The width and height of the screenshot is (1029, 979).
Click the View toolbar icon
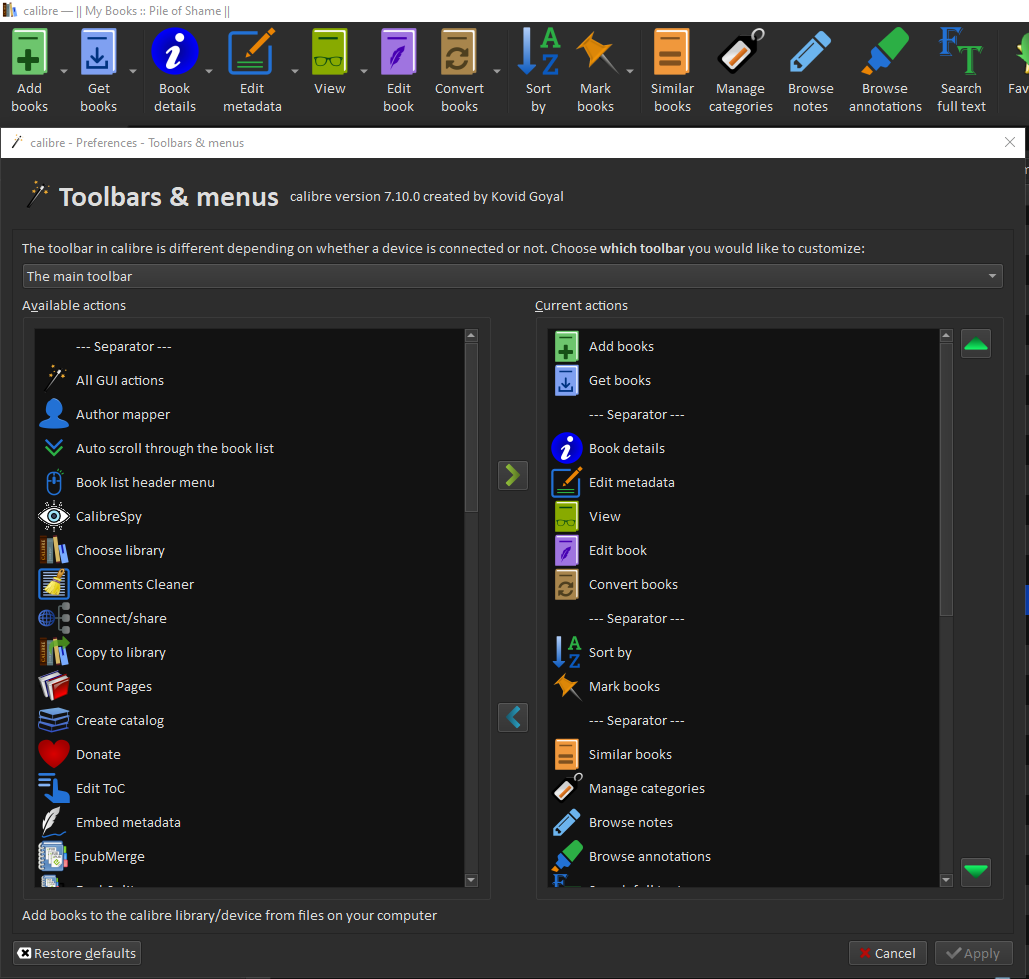pyautogui.click(x=329, y=52)
